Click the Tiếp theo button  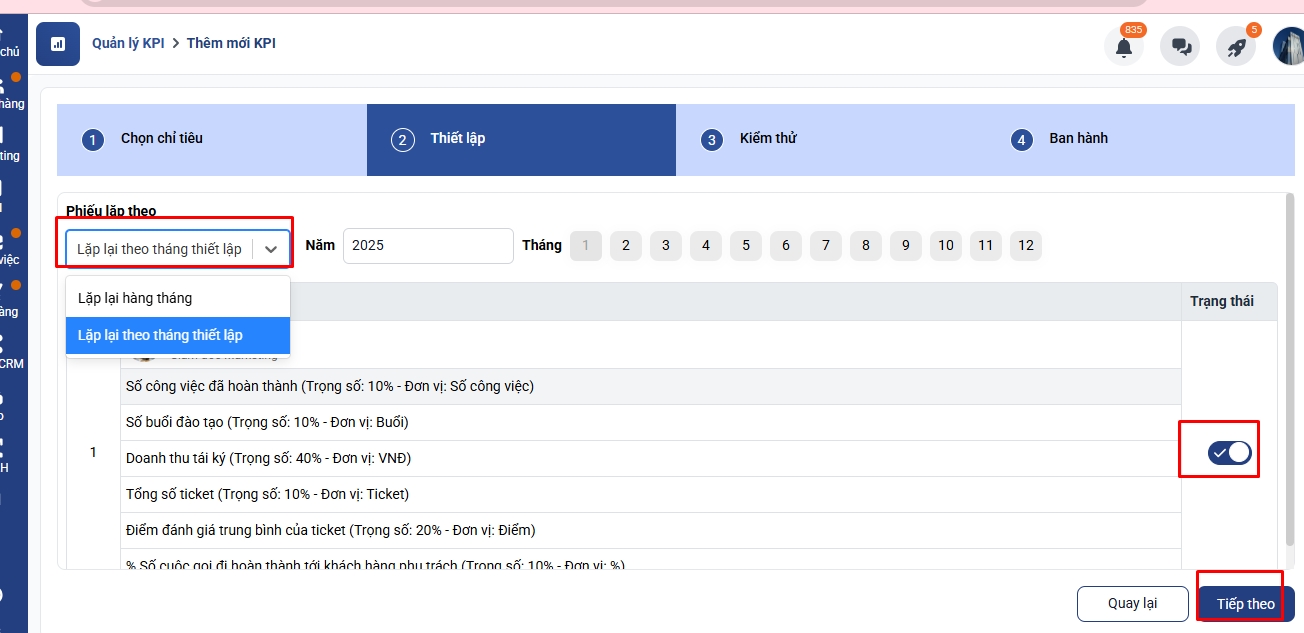point(1246,604)
